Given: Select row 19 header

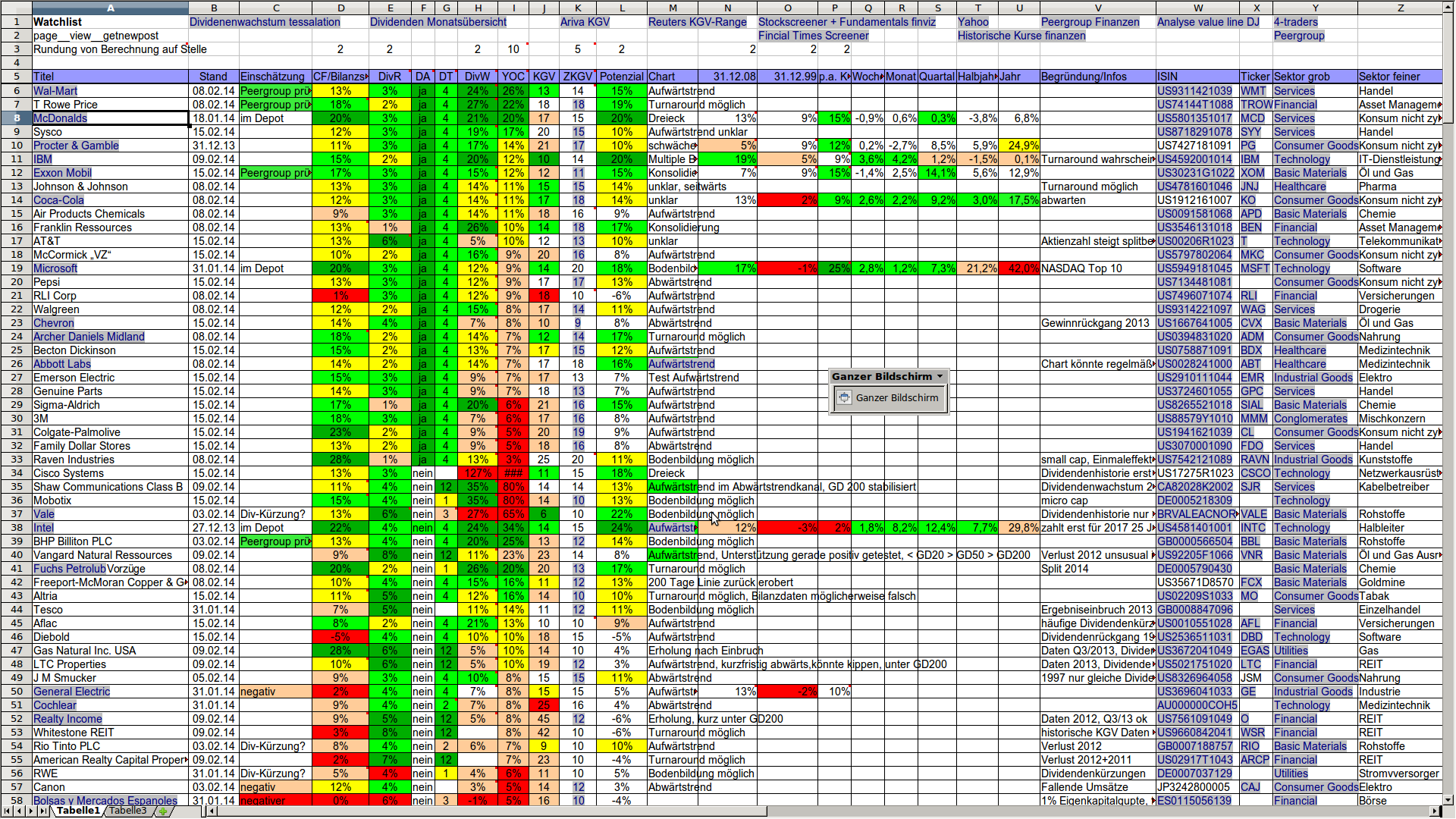Looking at the screenshot, I should coord(16,268).
